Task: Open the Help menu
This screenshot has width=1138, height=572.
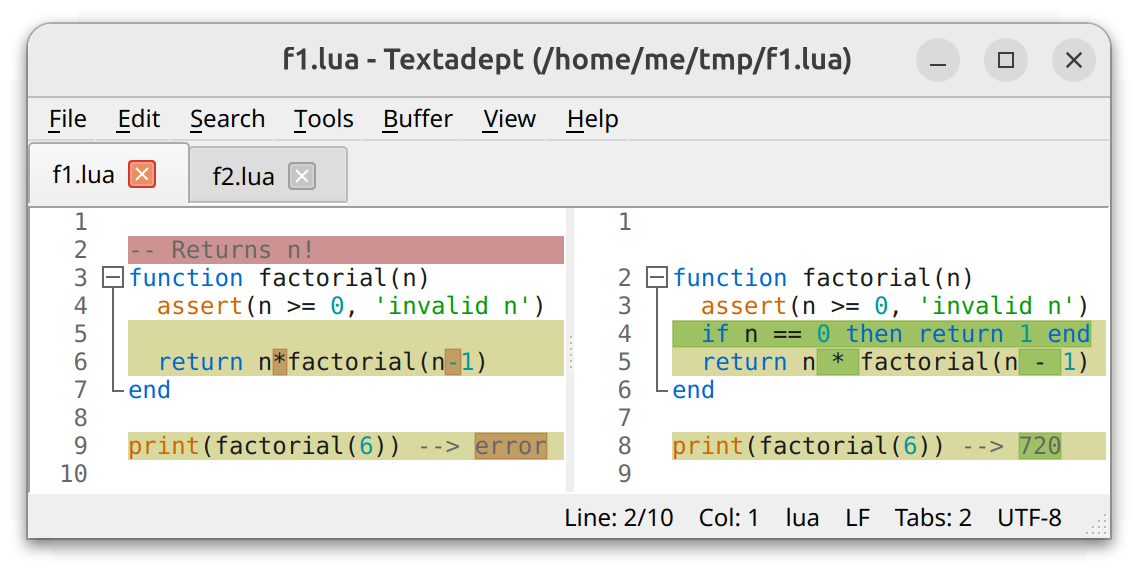Action: pyautogui.click(x=592, y=119)
